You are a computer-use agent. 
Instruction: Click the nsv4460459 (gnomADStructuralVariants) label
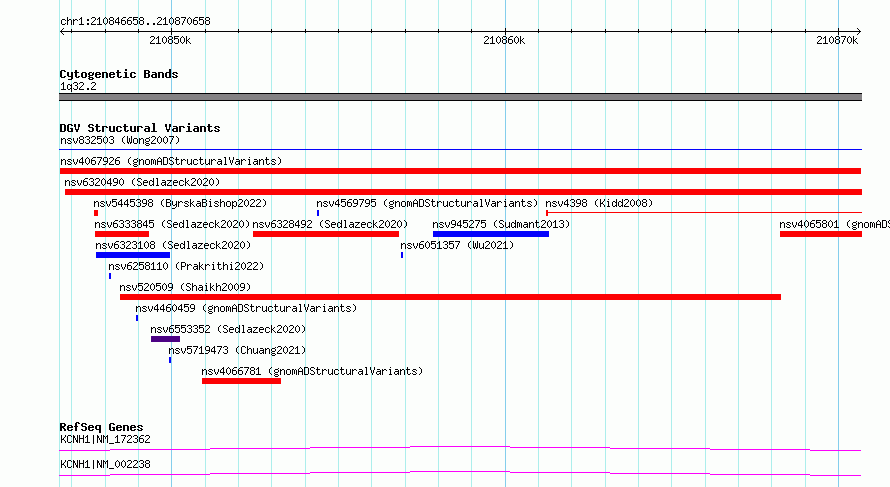[246, 308]
